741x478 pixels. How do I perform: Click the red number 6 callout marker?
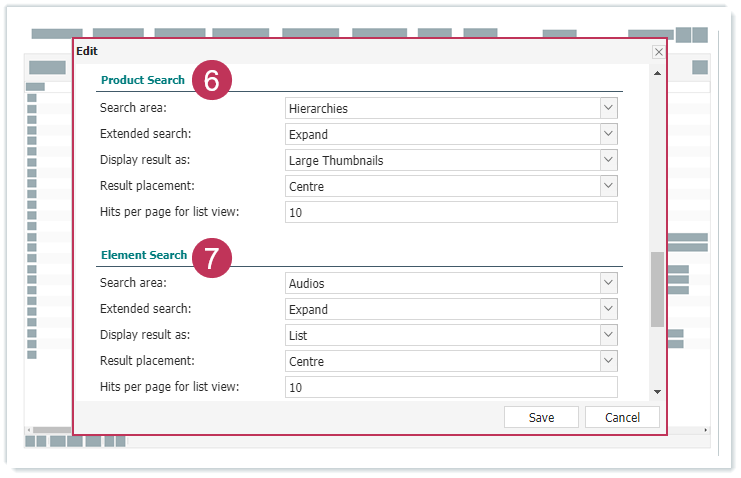(x=211, y=82)
